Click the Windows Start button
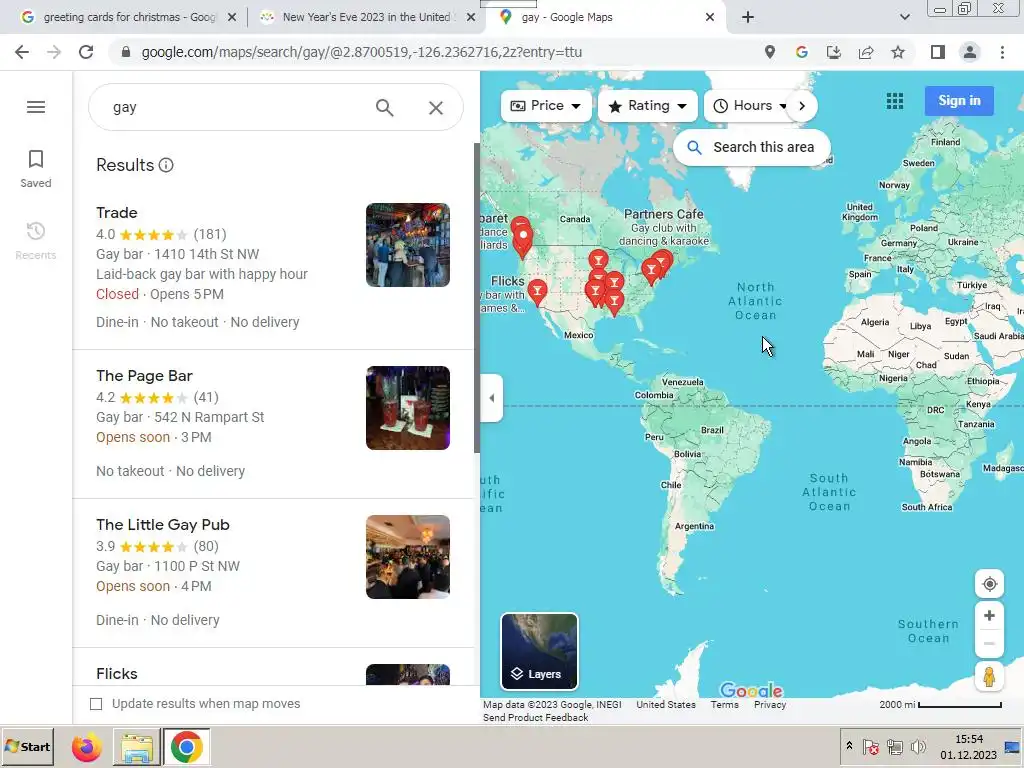This screenshot has height=768, width=1024. click(x=27, y=746)
